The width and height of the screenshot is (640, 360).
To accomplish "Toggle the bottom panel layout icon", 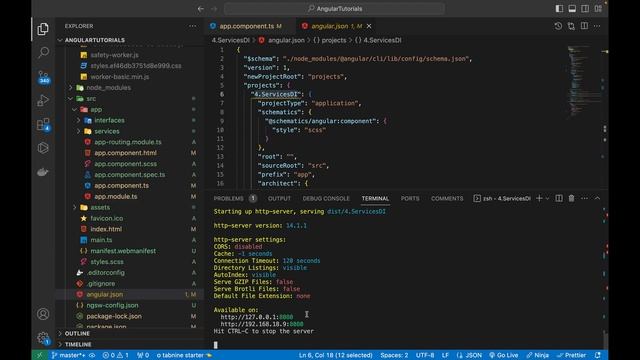I will [572, 9].
